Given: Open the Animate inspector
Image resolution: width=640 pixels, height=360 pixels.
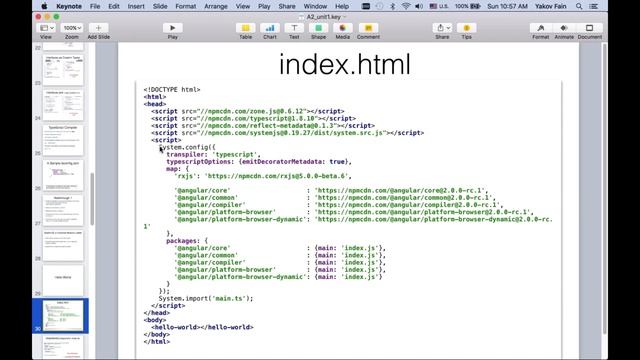Looking at the screenshot, I should pyautogui.click(x=564, y=28).
